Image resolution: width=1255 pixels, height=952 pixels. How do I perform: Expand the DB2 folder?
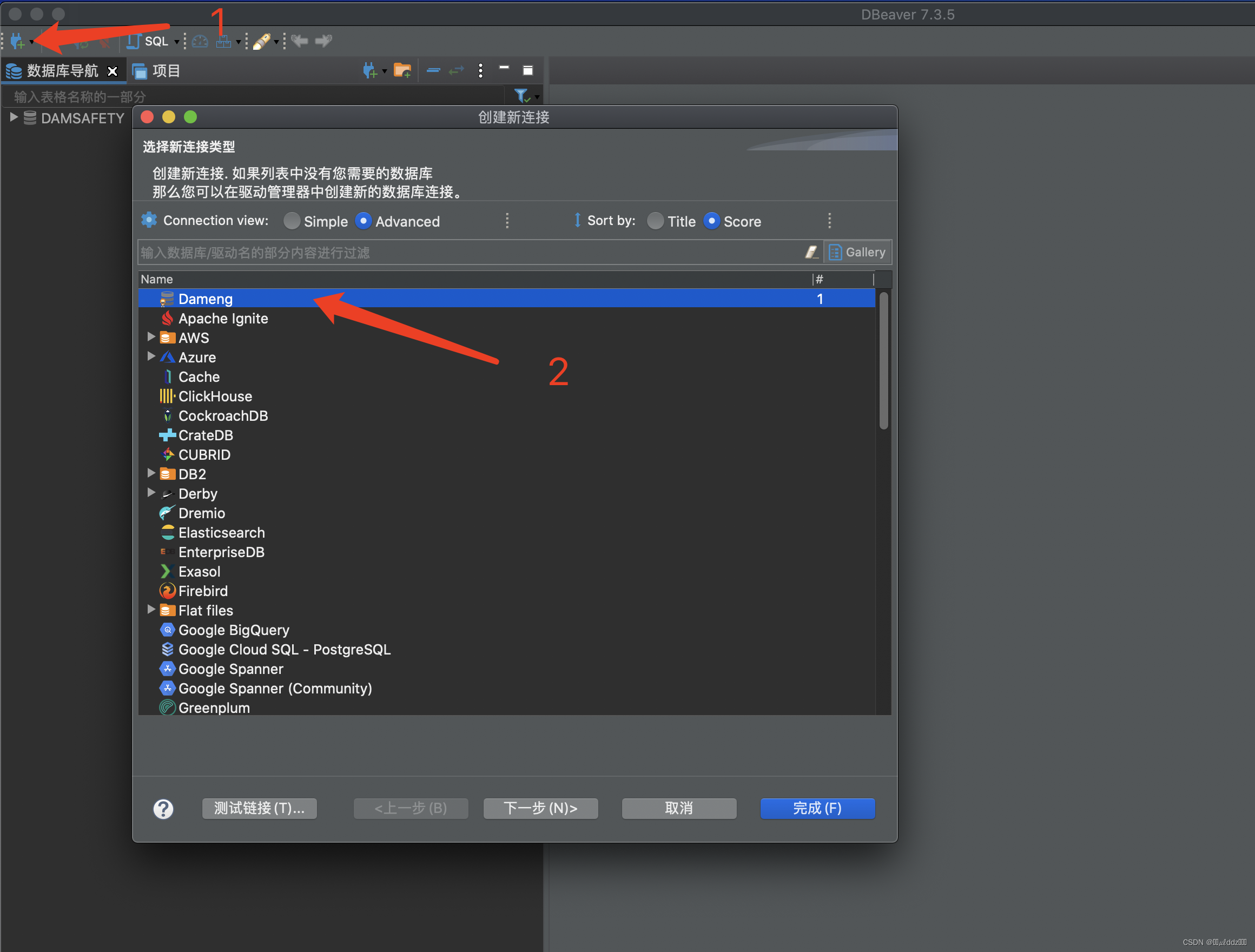(x=151, y=473)
